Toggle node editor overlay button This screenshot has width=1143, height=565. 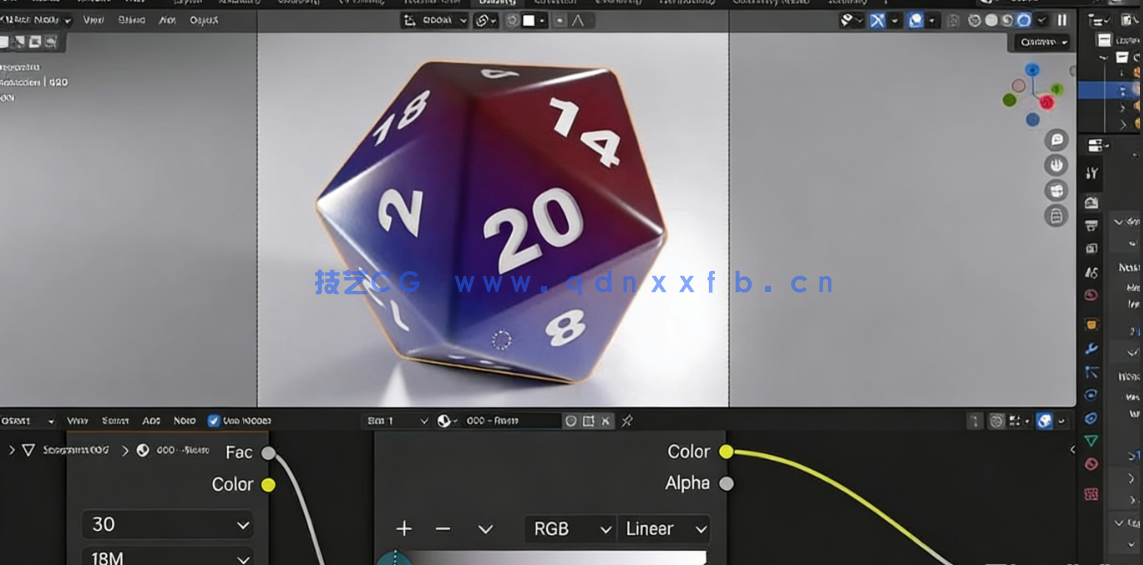pyautogui.click(x=1045, y=421)
